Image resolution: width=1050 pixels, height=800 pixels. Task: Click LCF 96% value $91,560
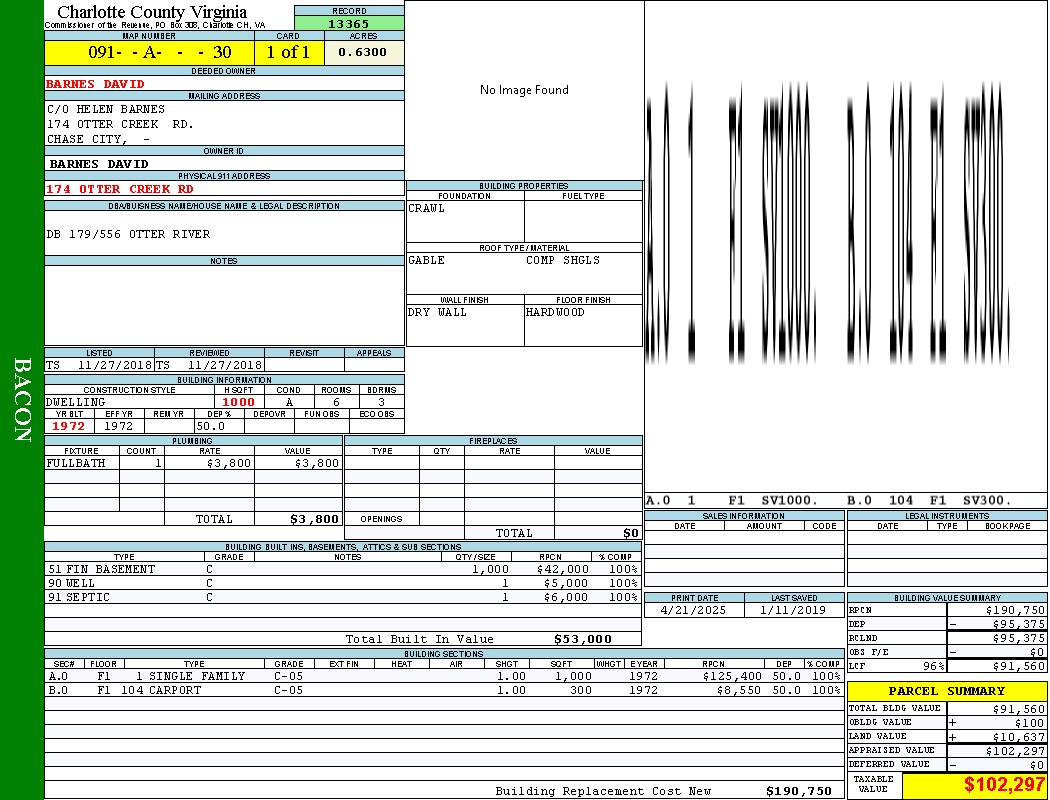(x=1019, y=666)
